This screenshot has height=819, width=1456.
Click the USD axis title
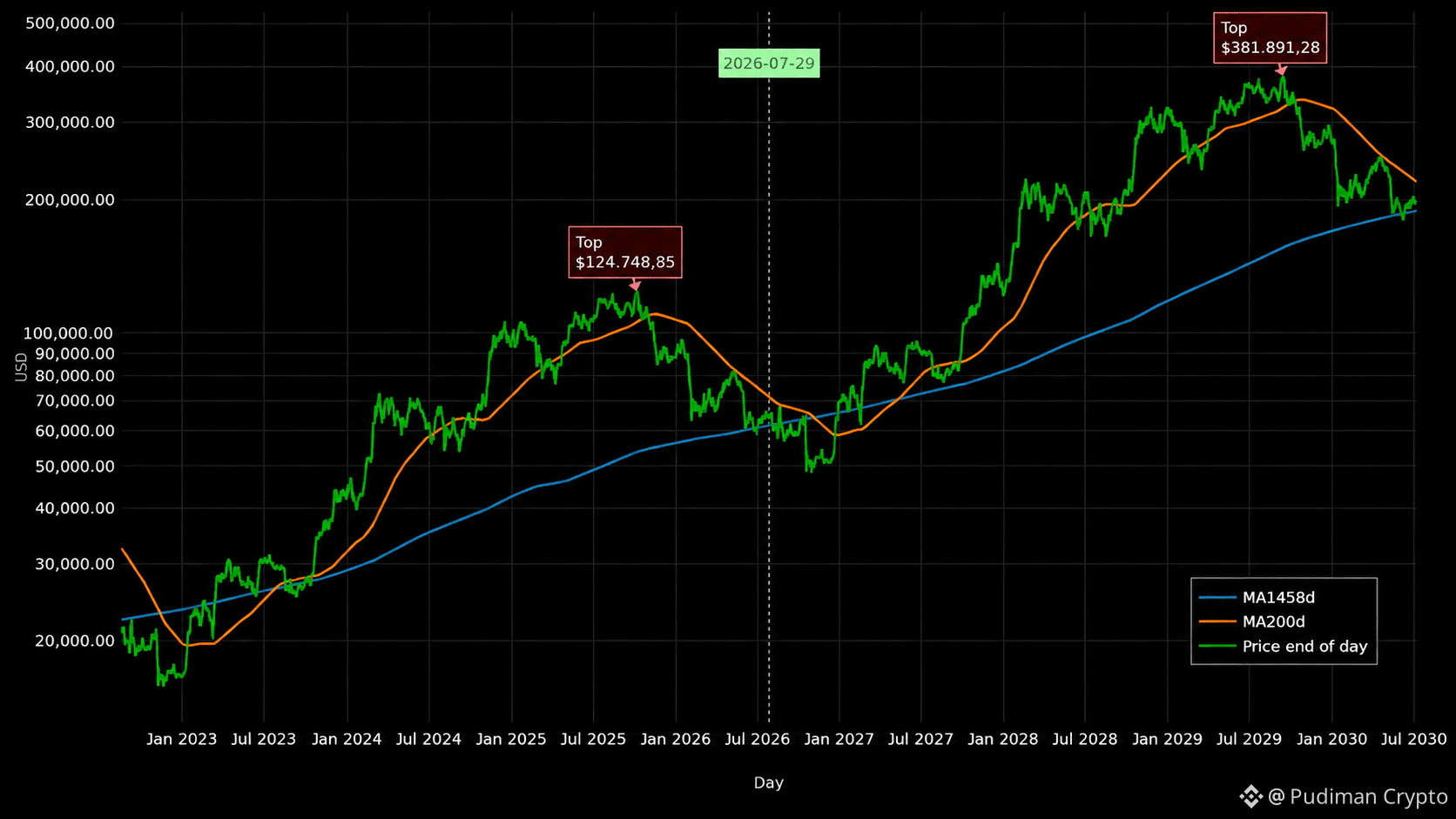[x=22, y=367]
